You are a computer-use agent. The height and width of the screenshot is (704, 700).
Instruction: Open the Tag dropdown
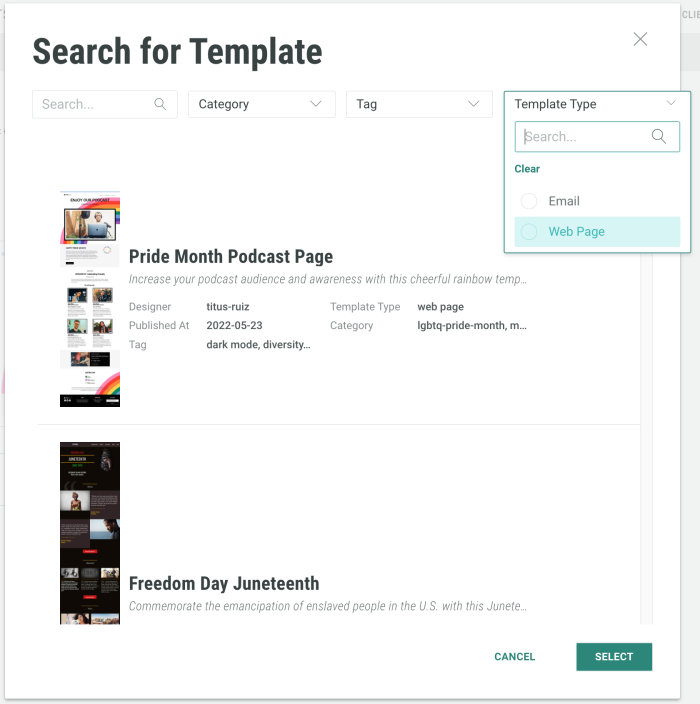point(418,104)
